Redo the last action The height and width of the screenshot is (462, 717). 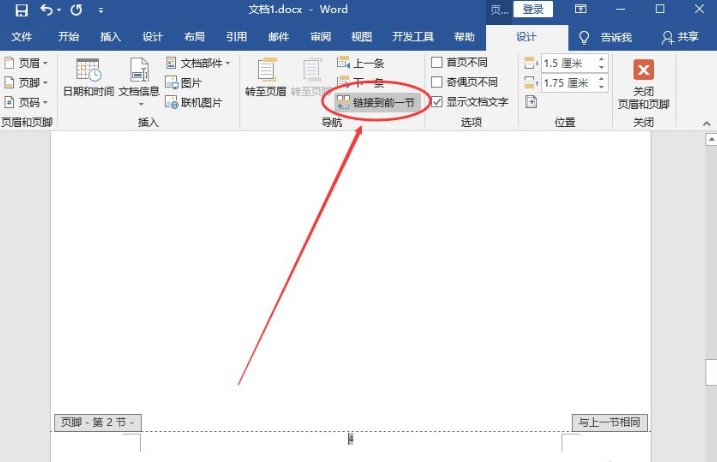pos(76,10)
